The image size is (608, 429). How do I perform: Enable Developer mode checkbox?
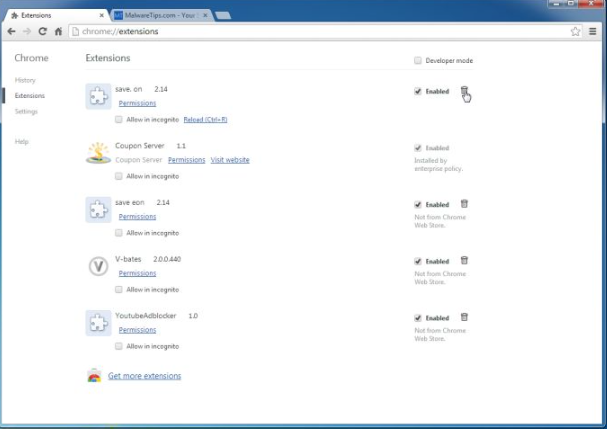[x=418, y=61]
